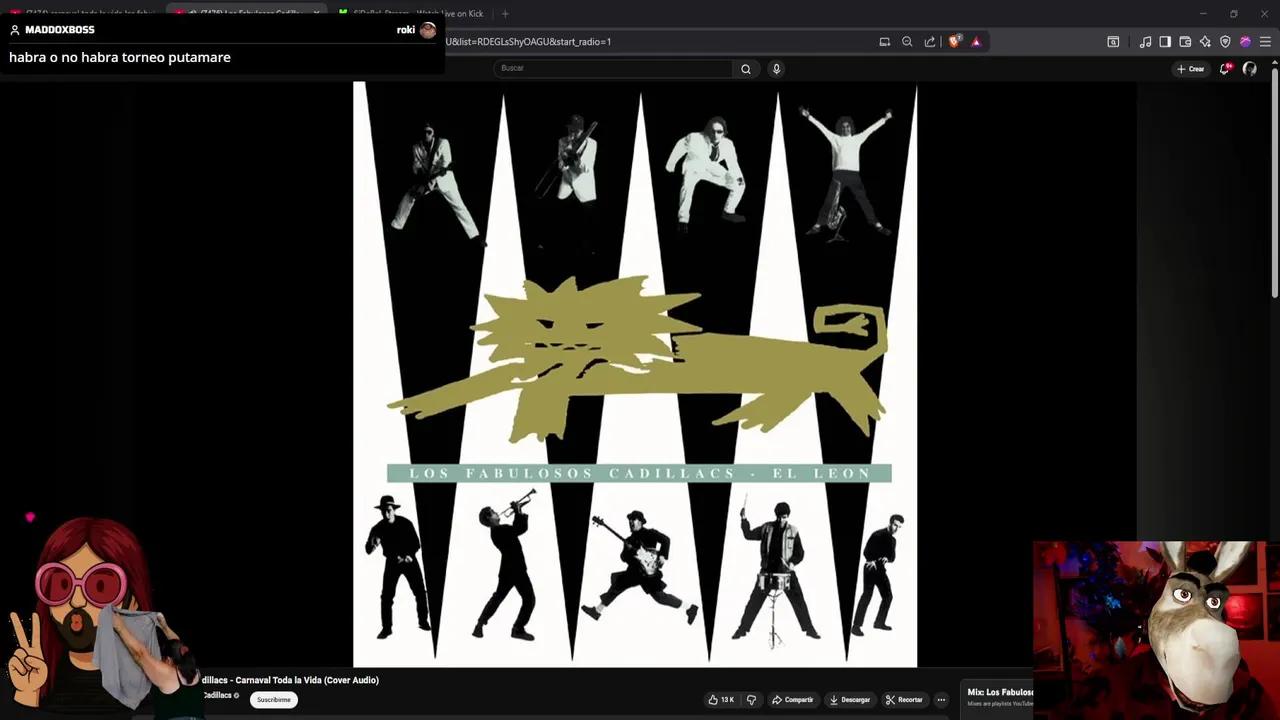Click the Suscribirme subscribe button
The width and height of the screenshot is (1280, 720).
273,700
